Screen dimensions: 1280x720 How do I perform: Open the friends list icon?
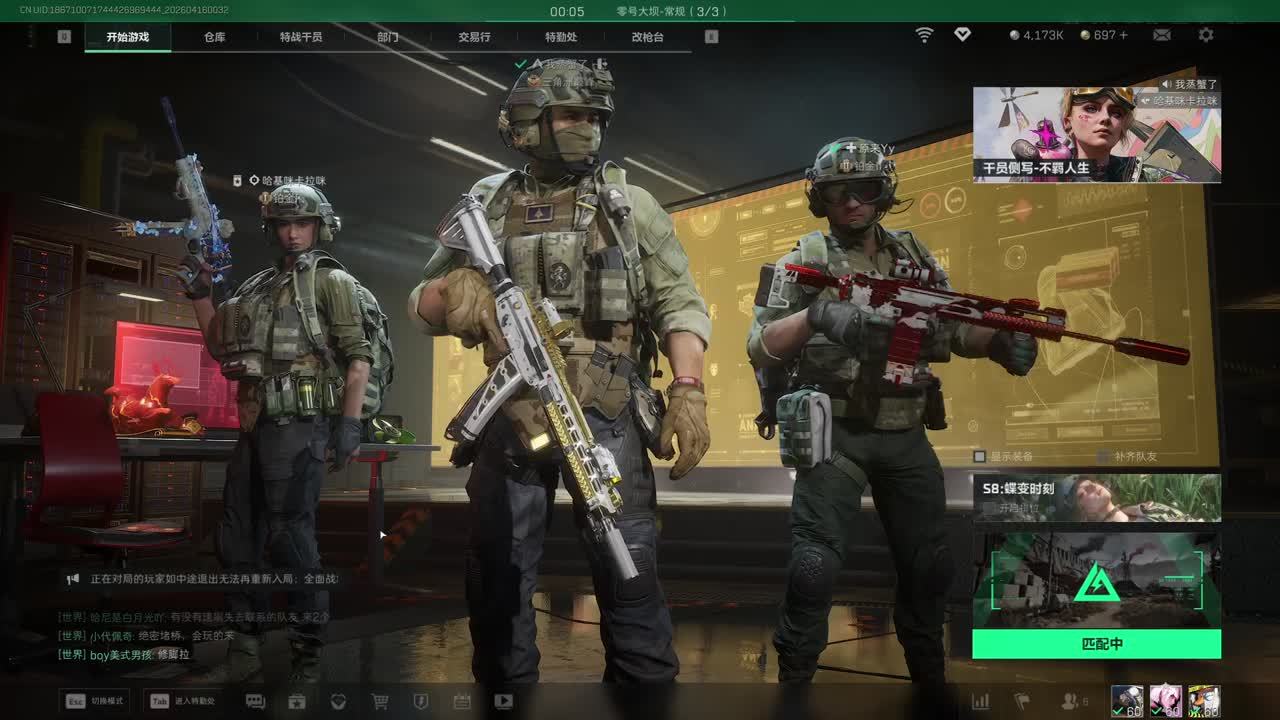(x=1070, y=701)
